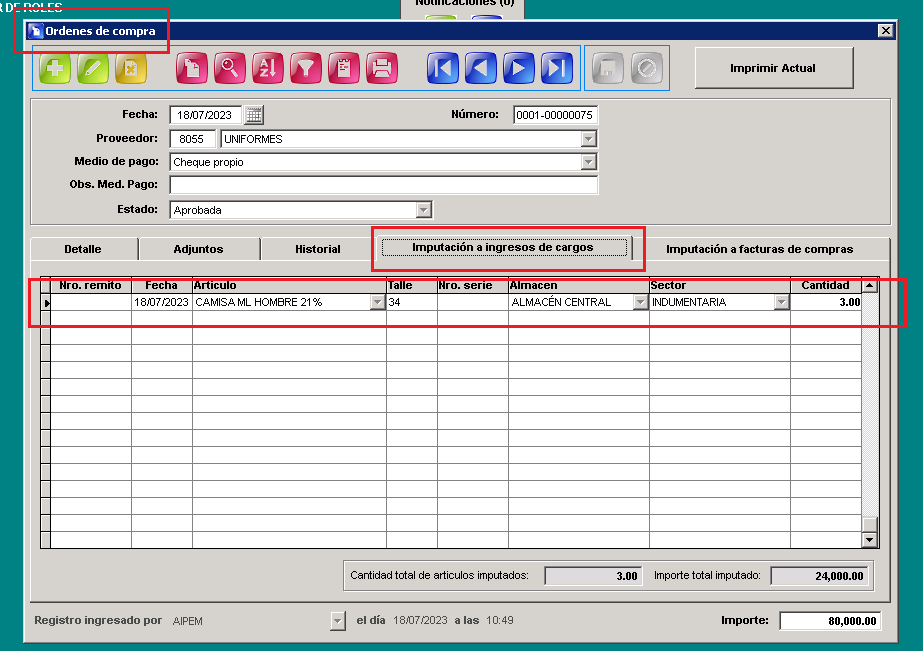The image size is (923, 651).
Task: Select Imputación a ingresos de cargos tab
Action: point(503,247)
